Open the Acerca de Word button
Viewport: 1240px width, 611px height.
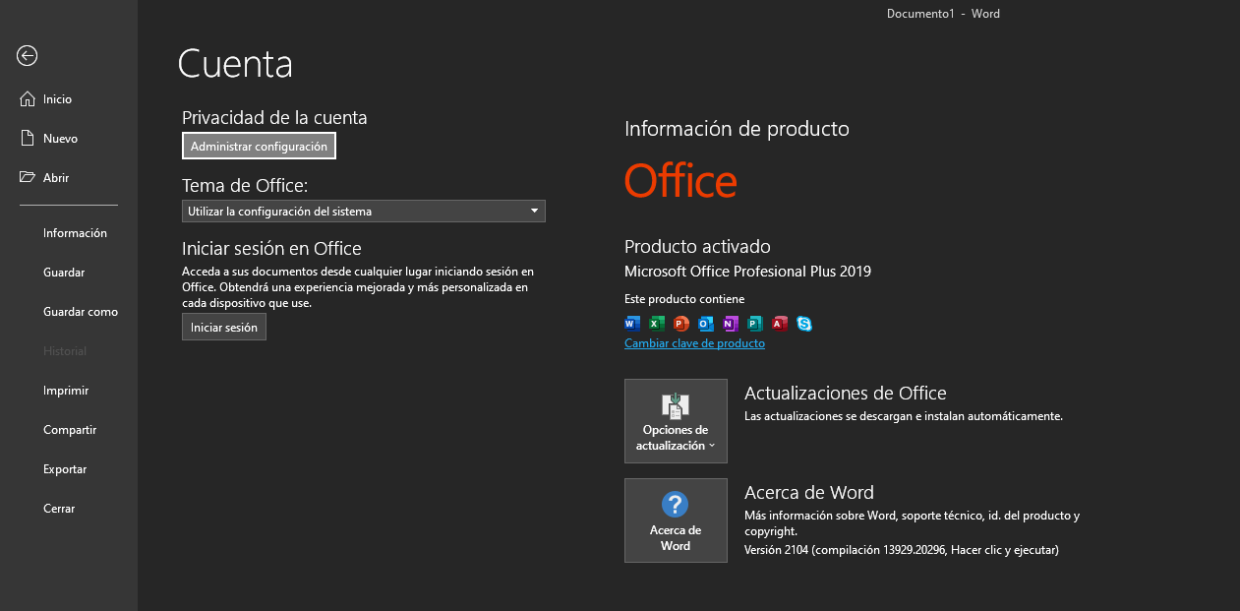(x=676, y=520)
